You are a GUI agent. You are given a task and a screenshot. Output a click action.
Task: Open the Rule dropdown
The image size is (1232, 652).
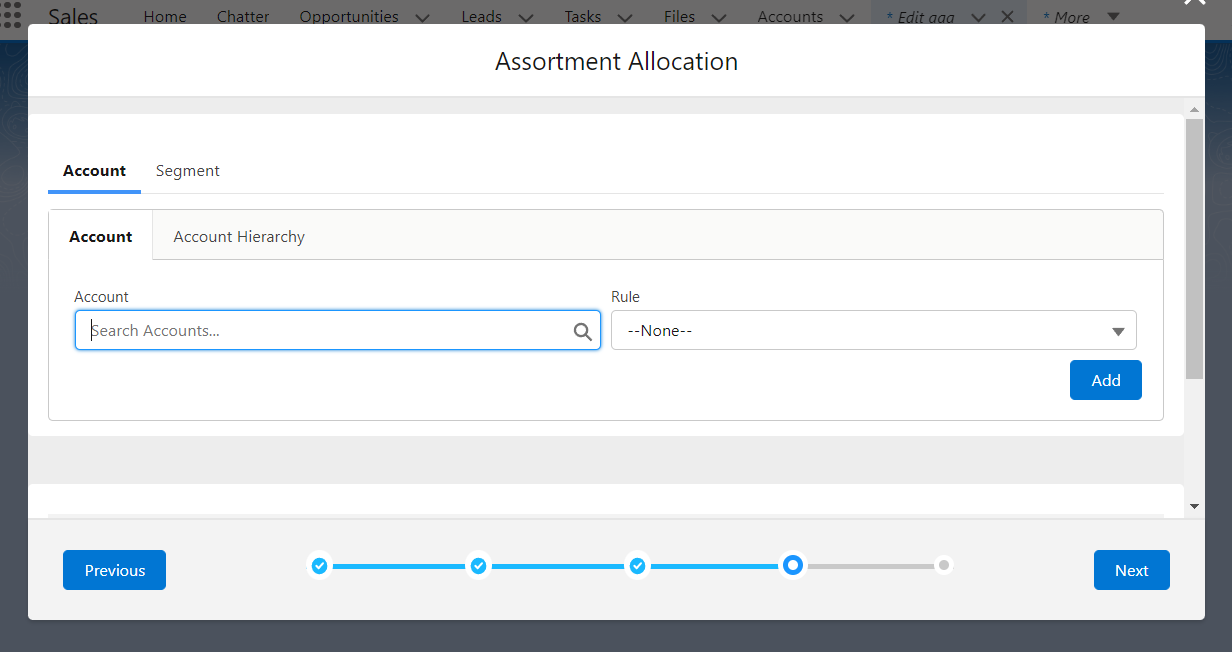click(x=873, y=331)
